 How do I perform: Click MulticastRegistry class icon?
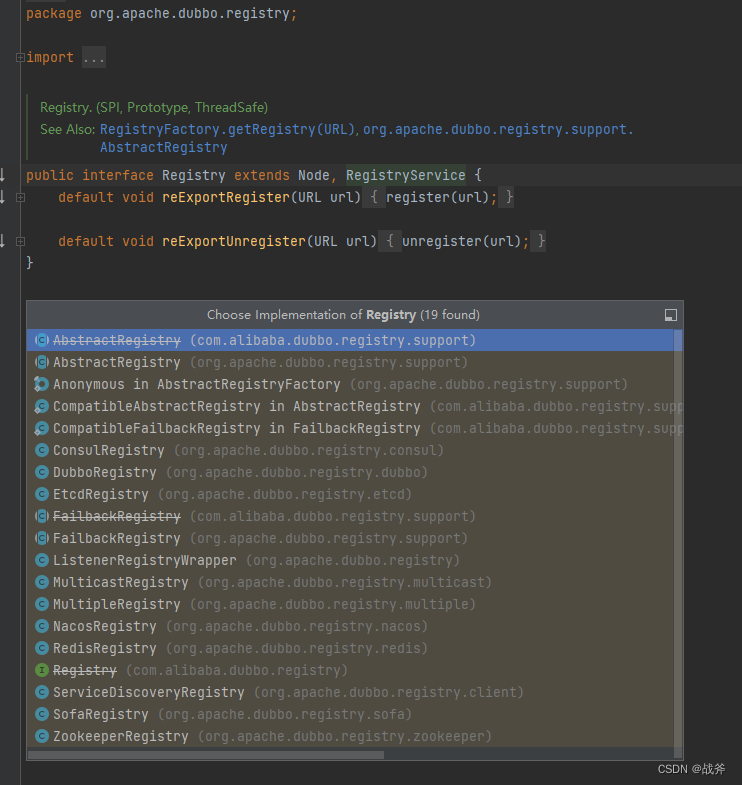(x=42, y=582)
